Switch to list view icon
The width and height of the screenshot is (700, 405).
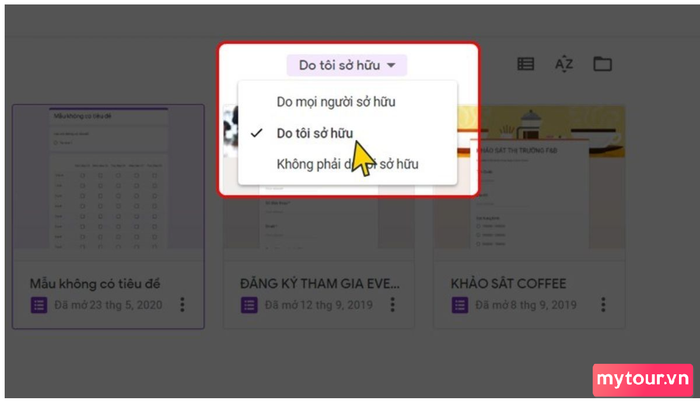525,64
